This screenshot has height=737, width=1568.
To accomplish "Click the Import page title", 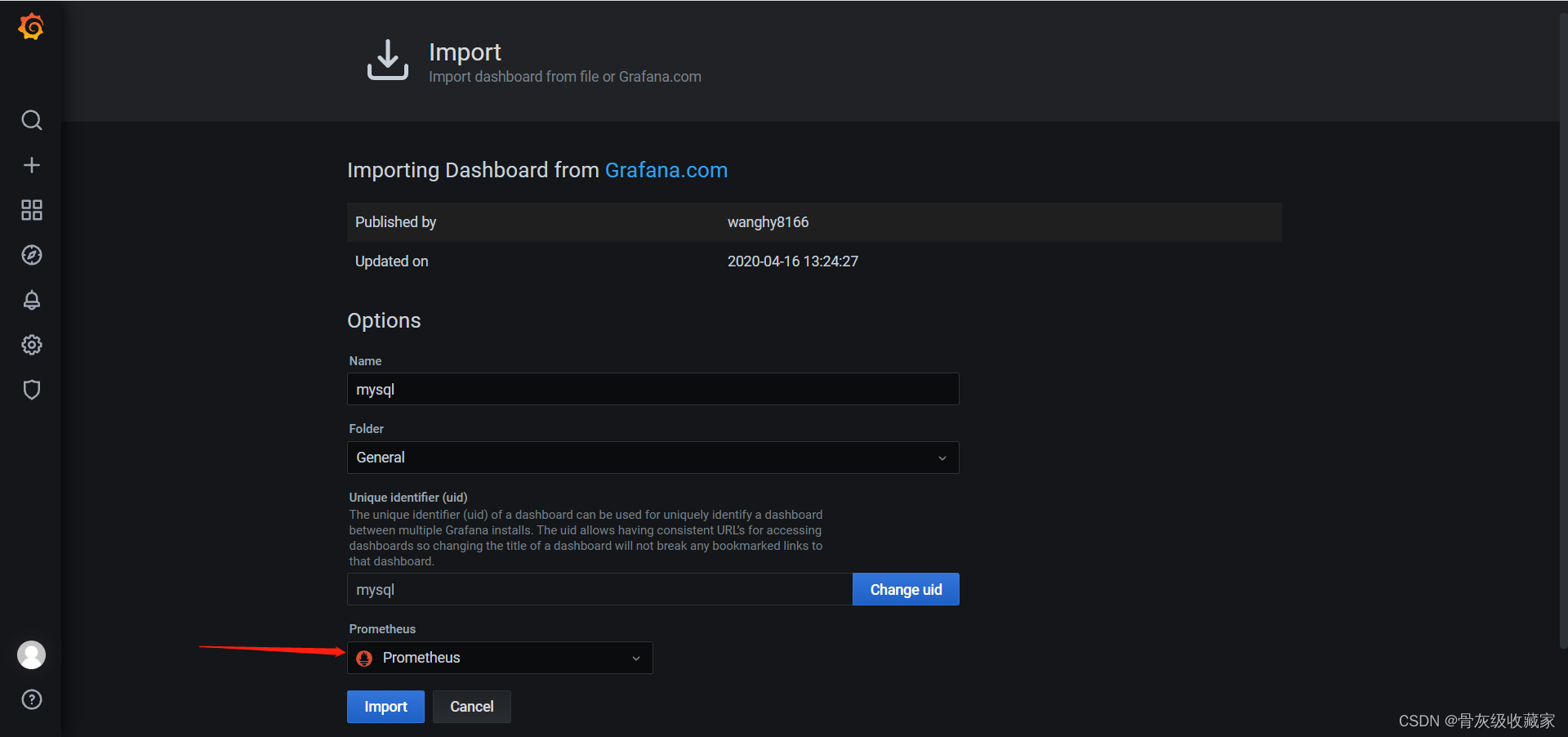I will point(465,52).
